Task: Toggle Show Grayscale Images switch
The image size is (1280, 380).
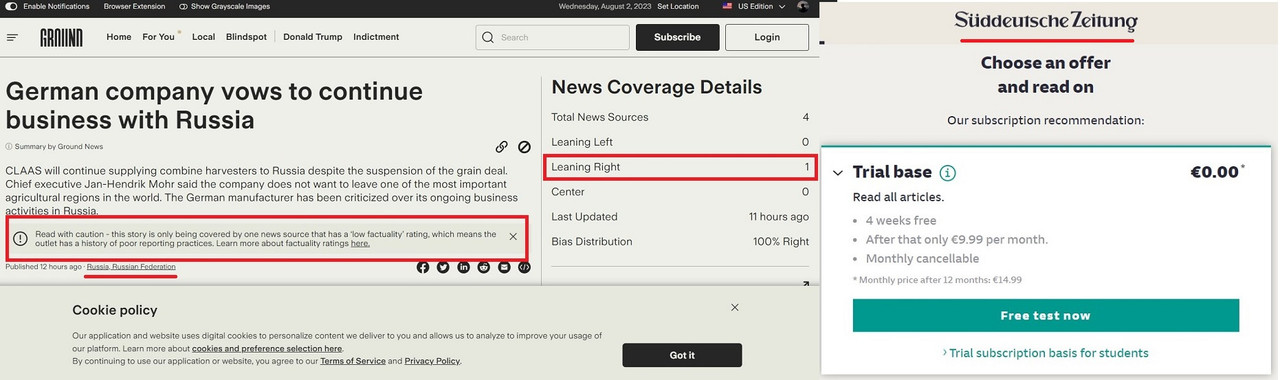Action: pyautogui.click(x=184, y=6)
